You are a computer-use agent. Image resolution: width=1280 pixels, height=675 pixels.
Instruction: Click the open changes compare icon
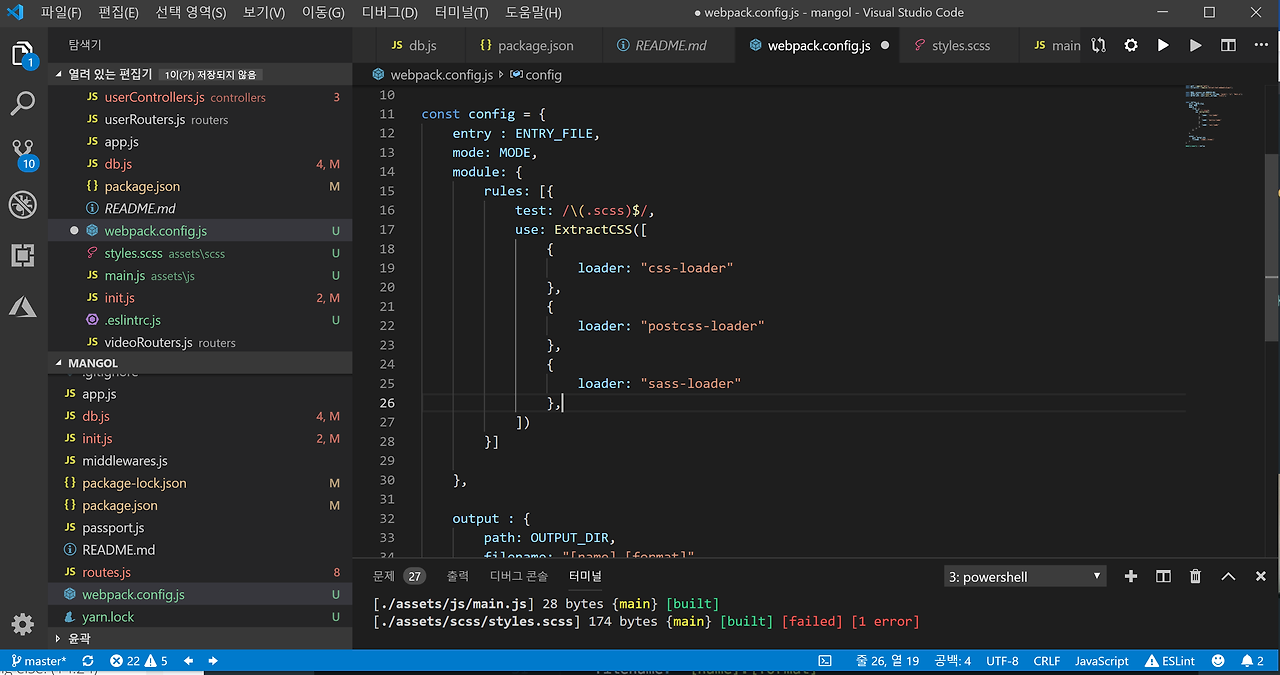point(1099,45)
